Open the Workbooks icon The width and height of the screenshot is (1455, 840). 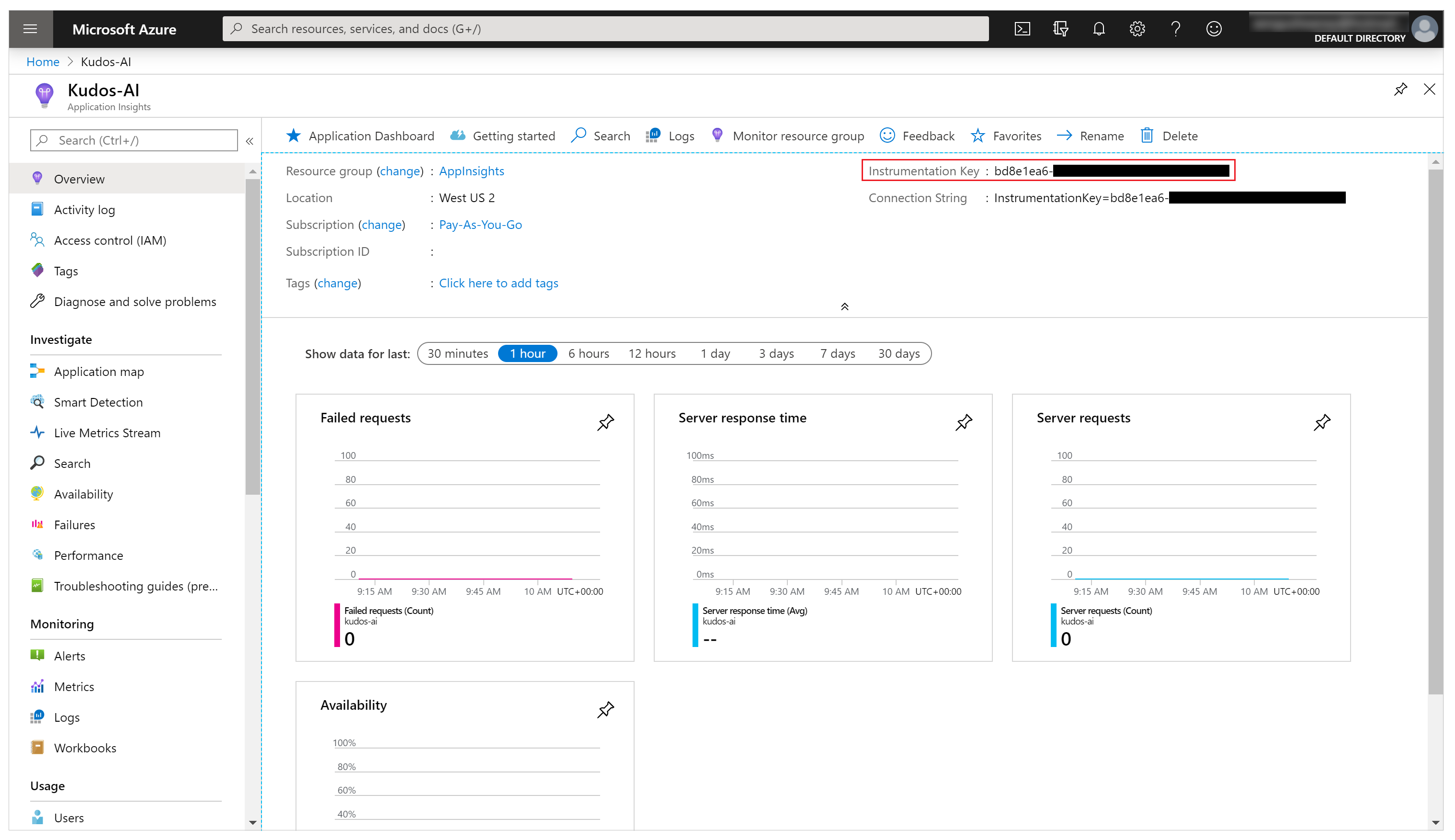click(37, 748)
